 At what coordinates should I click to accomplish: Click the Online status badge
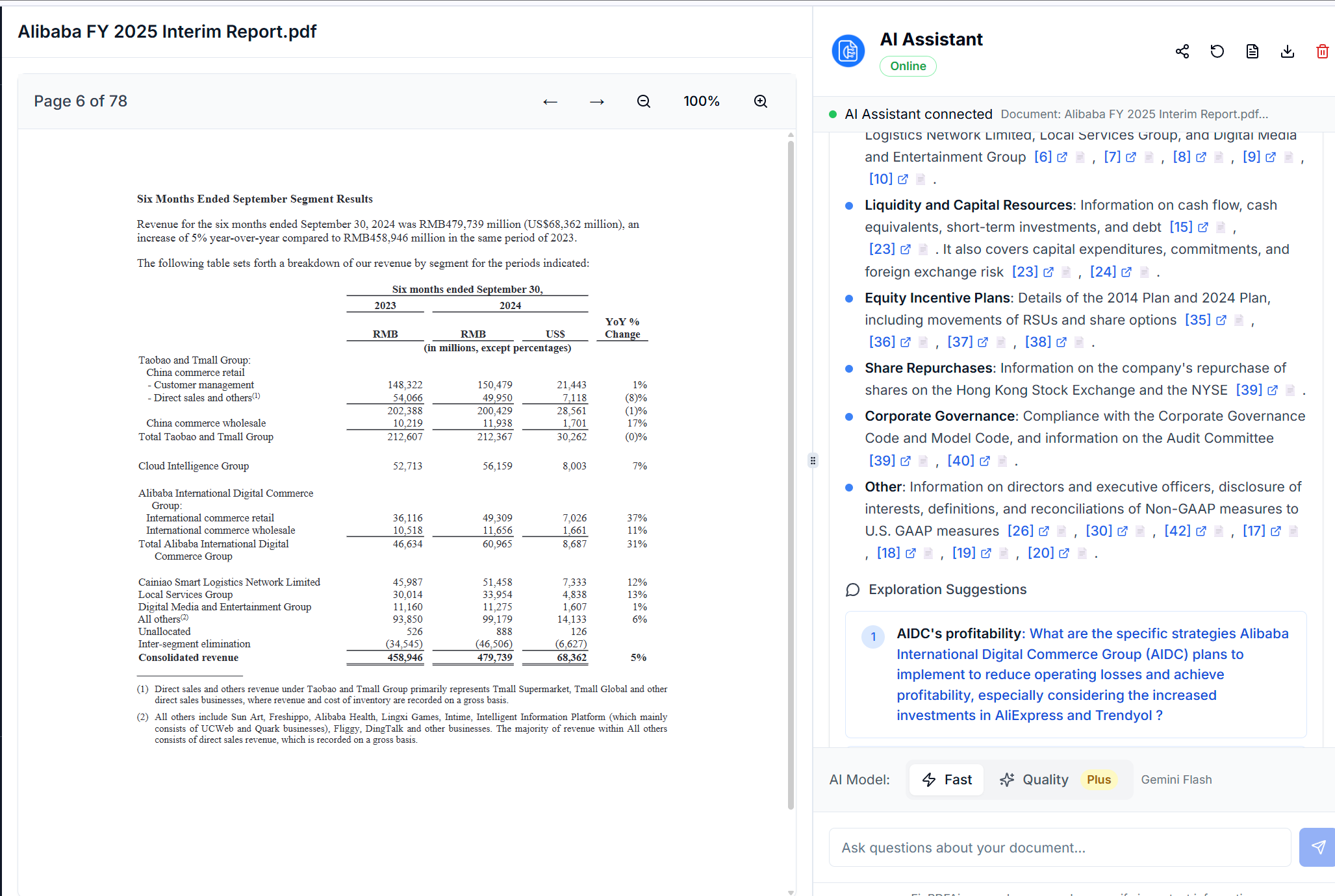(908, 66)
